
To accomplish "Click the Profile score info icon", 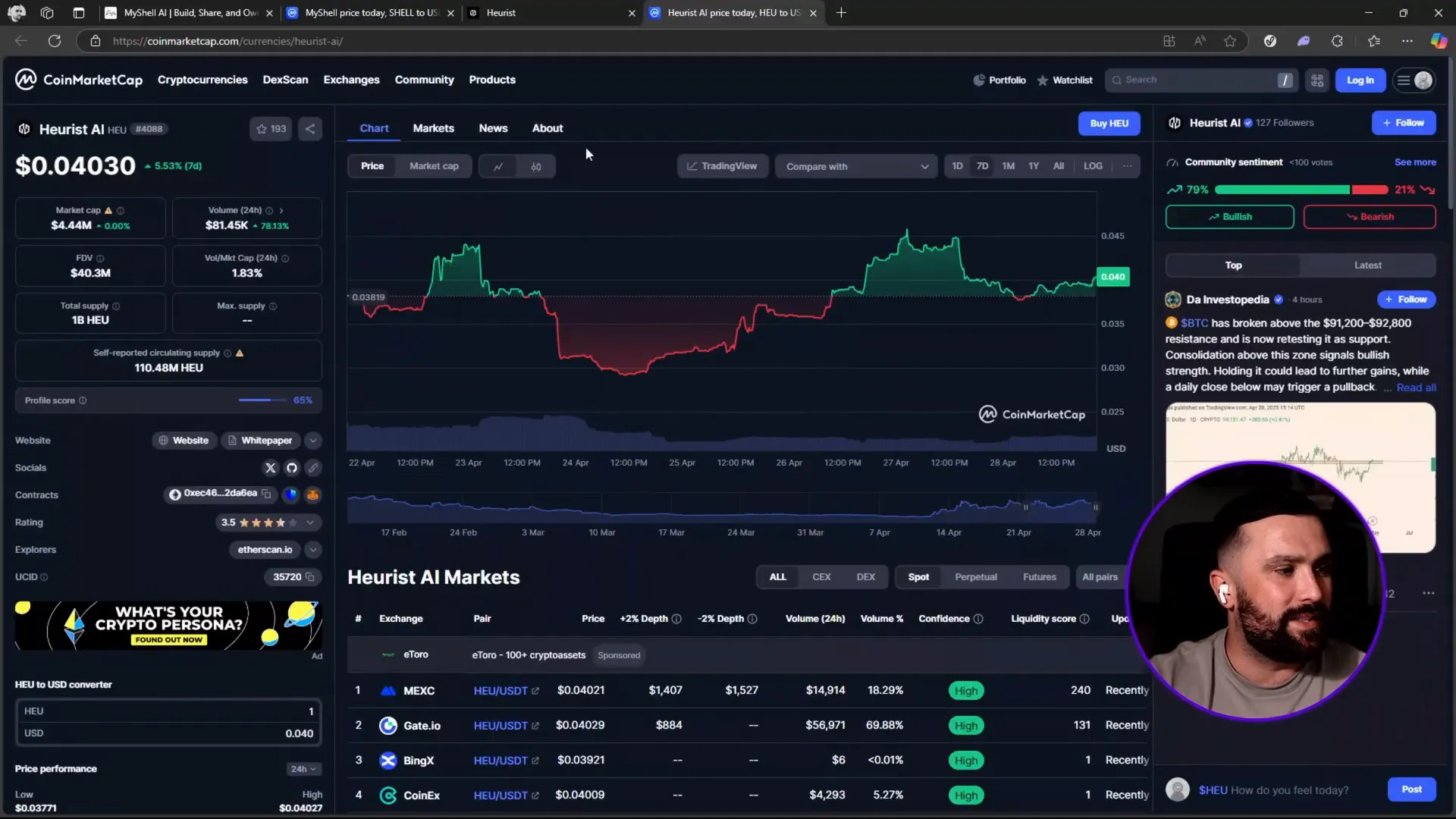I will coord(83,400).
